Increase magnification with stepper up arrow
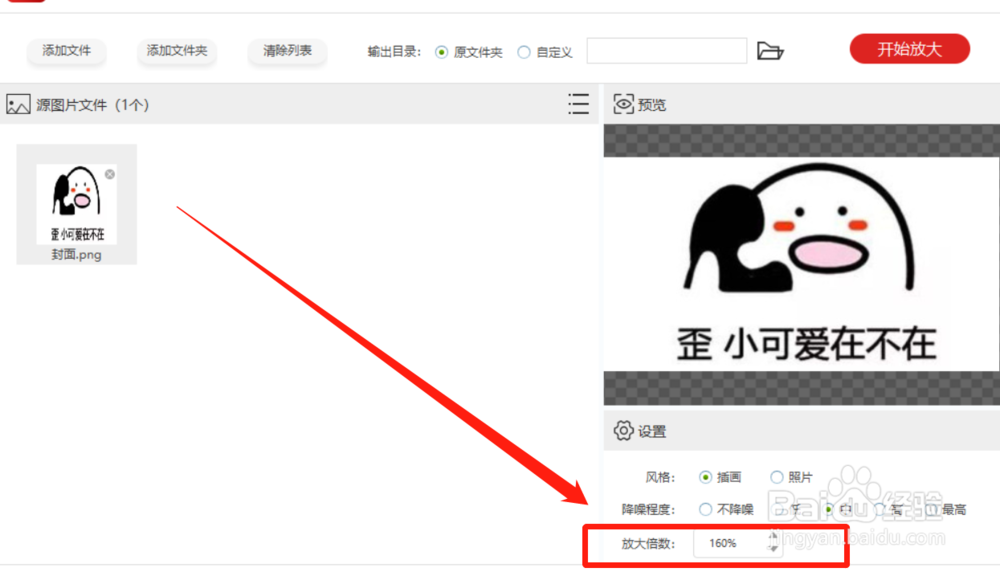Image resolution: width=1000 pixels, height=572 pixels. [x=773, y=537]
